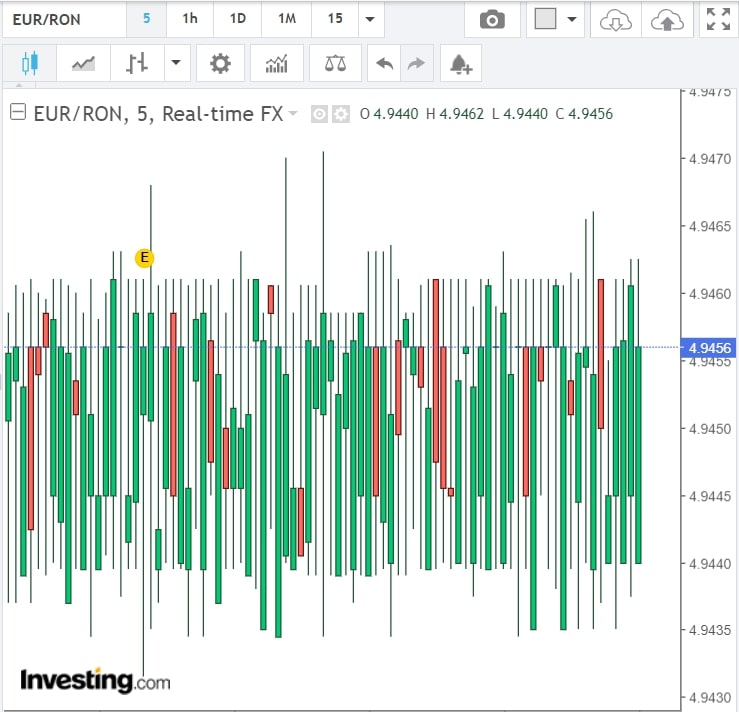Load chart layout from cloud
The image size is (739, 712).
[617, 19]
